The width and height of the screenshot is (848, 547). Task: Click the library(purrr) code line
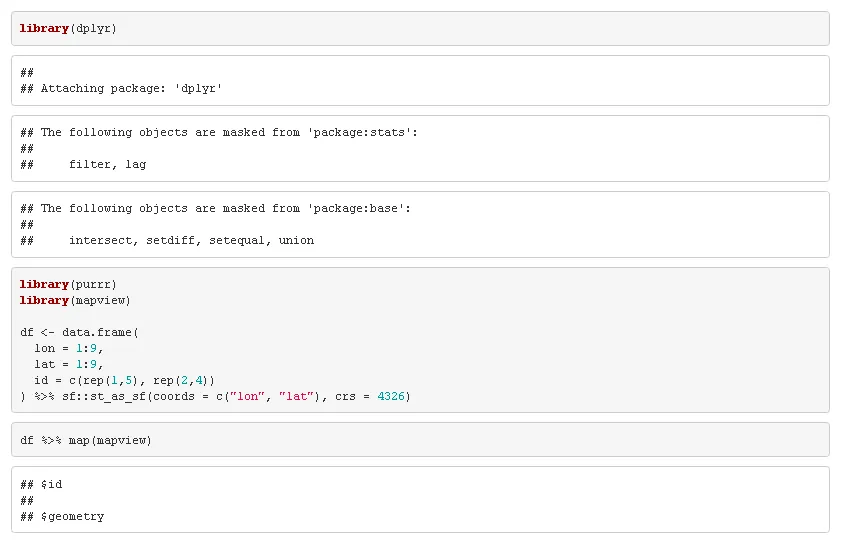(68, 284)
